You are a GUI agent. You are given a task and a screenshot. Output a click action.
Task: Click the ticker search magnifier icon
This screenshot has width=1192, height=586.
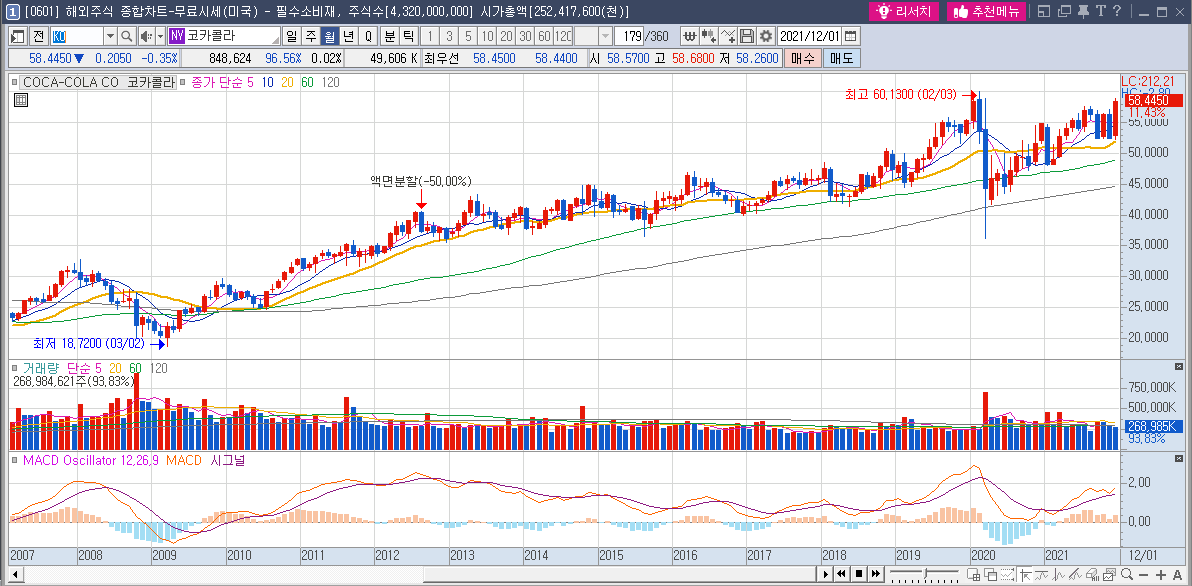coord(127,36)
